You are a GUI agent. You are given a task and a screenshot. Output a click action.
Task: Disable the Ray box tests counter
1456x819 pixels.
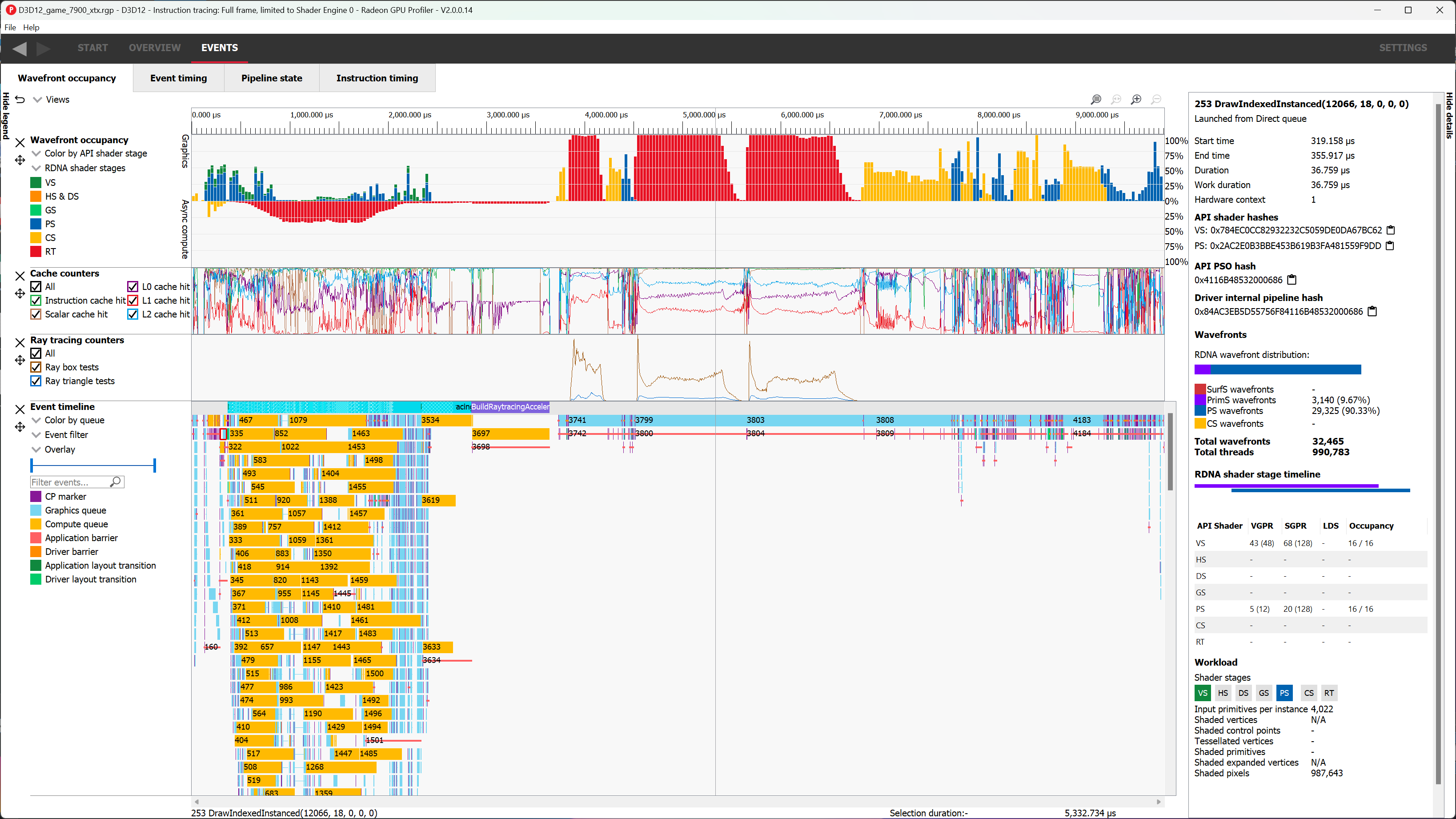click(x=36, y=367)
